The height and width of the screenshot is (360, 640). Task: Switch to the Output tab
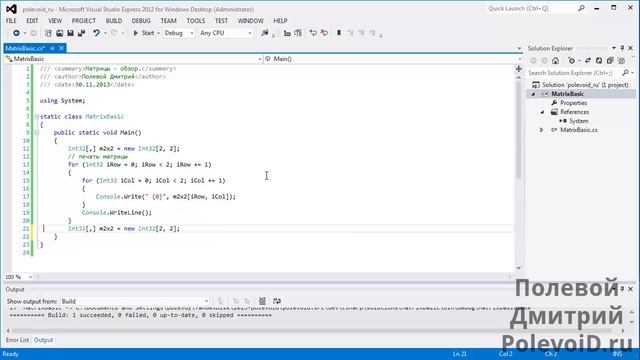coord(44,340)
